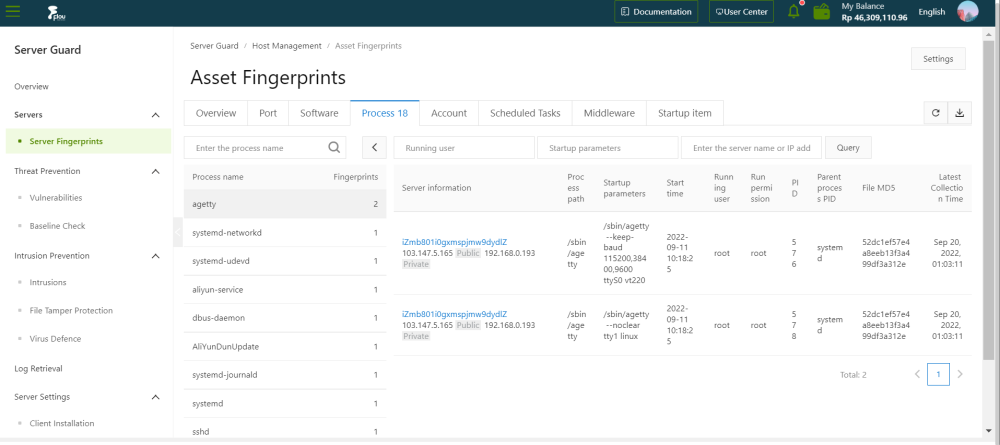Click the vertical page scrollbar
Viewport: 1000px width, 445px height.
[x=990, y=200]
